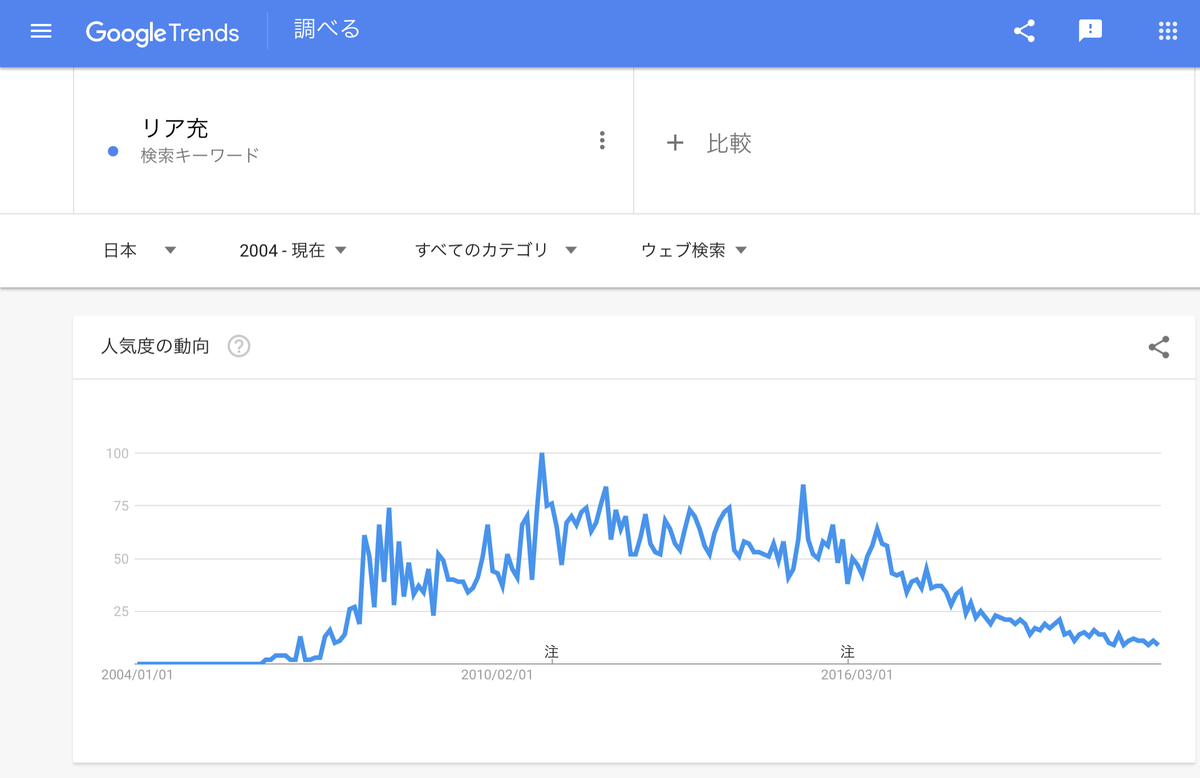Viewport: 1200px width, 778px height.
Task: Open the すべてのカテゴリ category dropdown
Action: click(x=495, y=250)
